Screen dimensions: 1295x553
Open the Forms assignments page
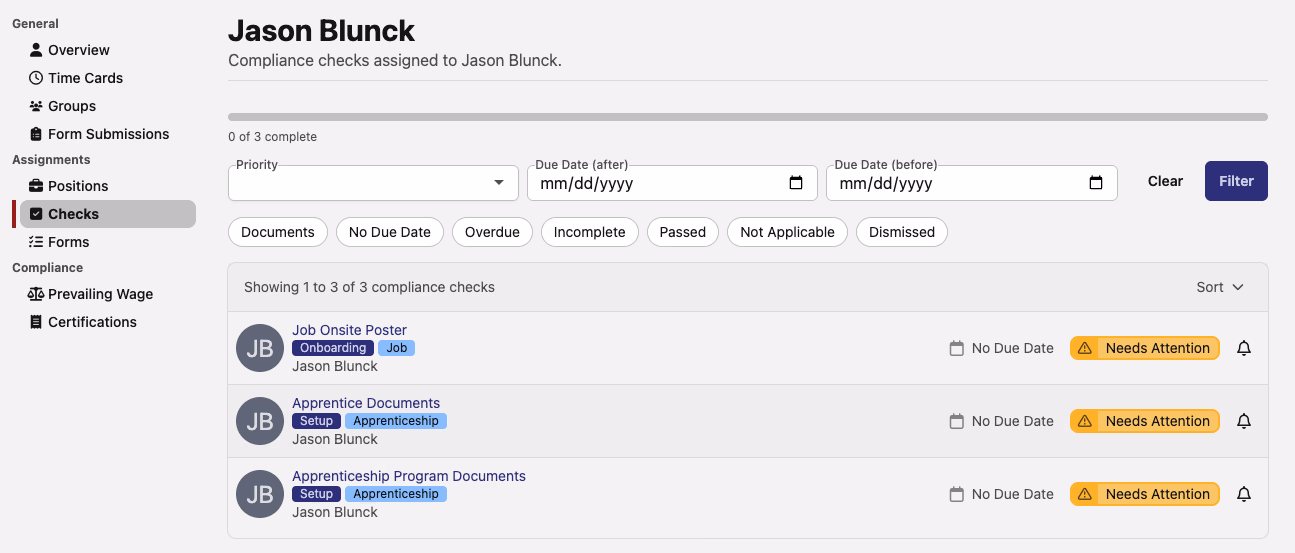[x=106, y=242]
